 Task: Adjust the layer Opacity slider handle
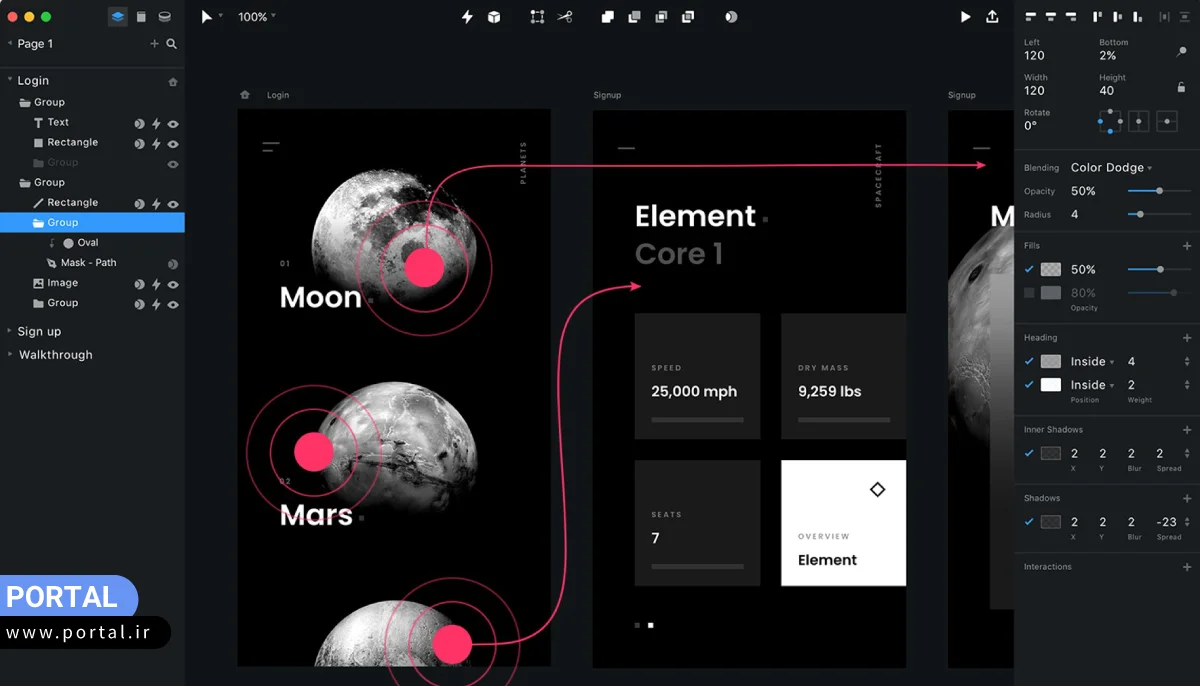1159,191
